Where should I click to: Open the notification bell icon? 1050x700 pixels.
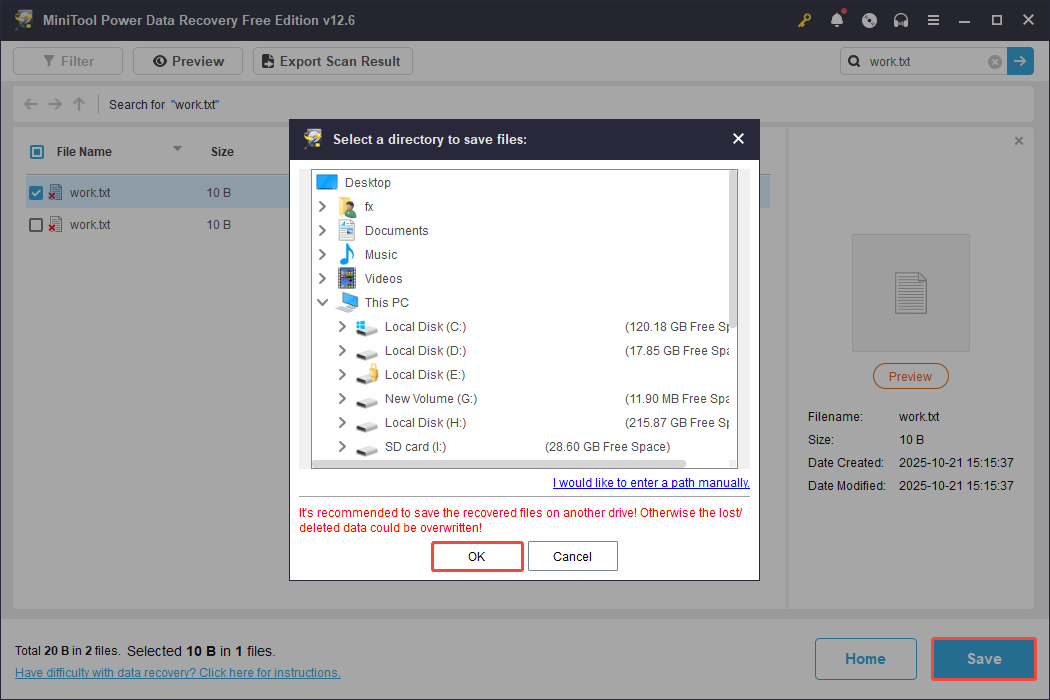tap(837, 20)
